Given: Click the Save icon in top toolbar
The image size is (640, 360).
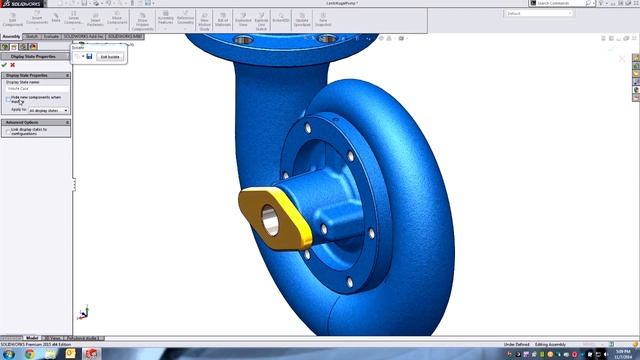Looking at the screenshot, I should [x=84, y=3].
